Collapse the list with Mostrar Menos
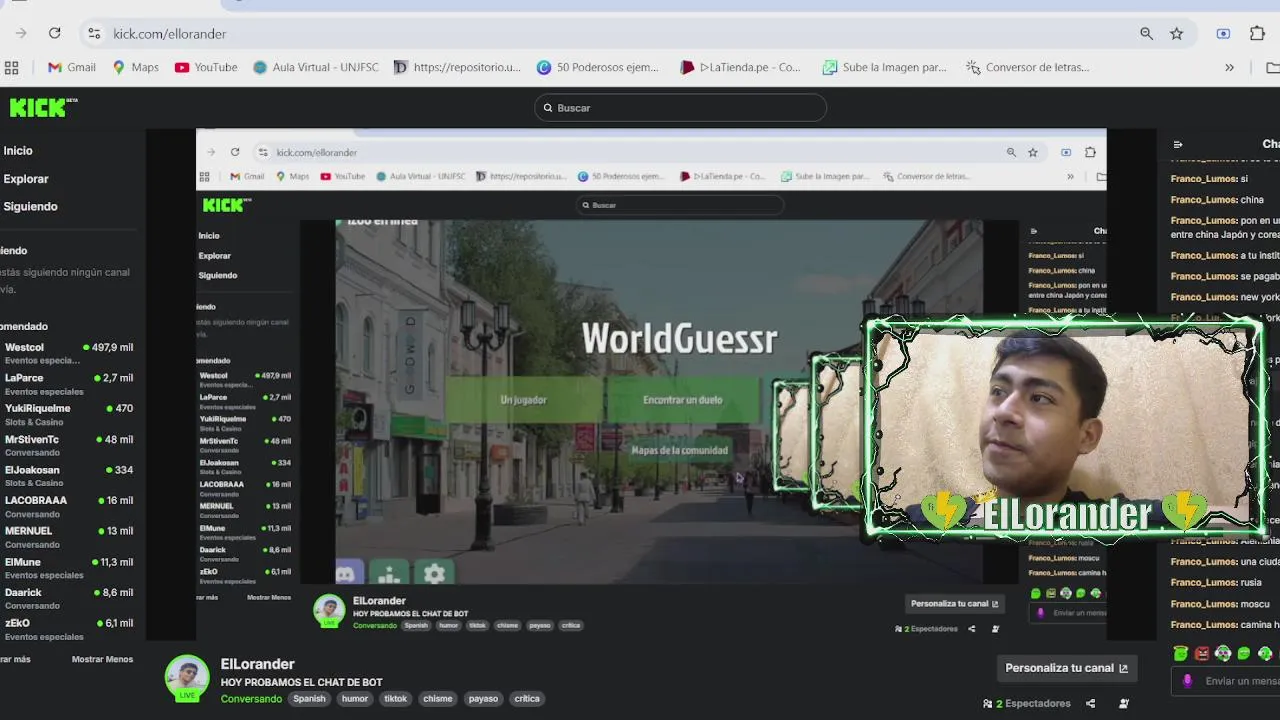Screen dimensions: 1280x720 [x=102, y=659]
